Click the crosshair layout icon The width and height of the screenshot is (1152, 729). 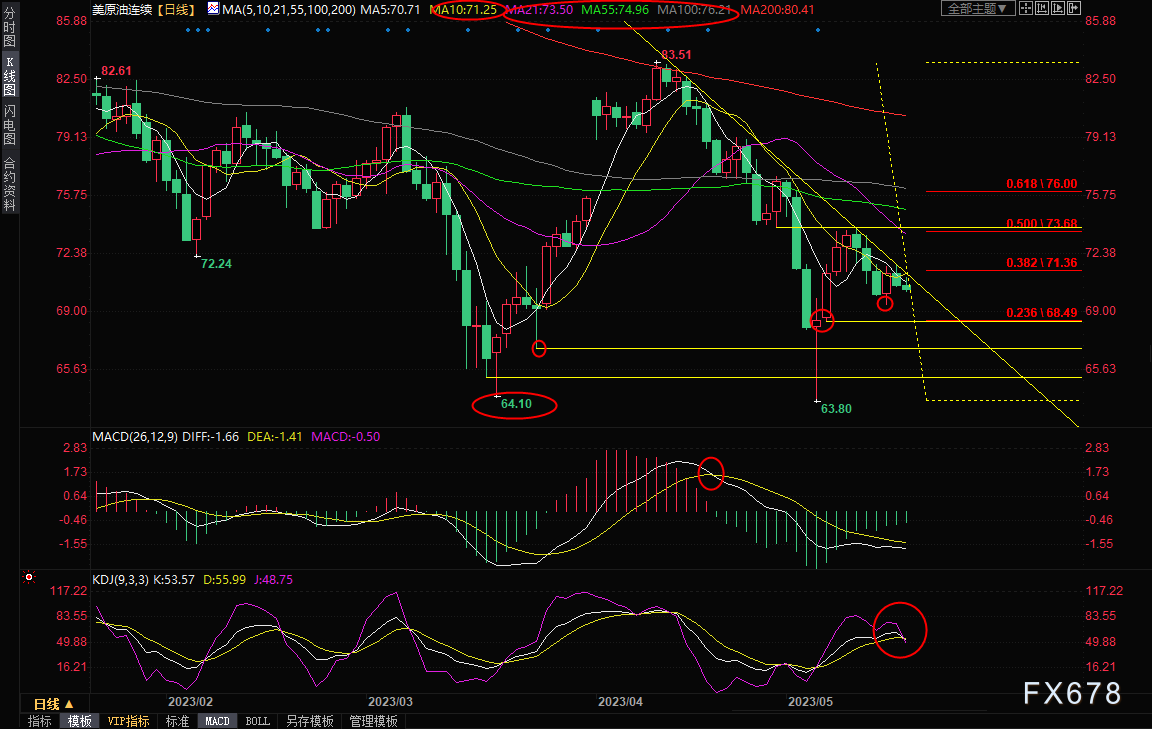1026,8
